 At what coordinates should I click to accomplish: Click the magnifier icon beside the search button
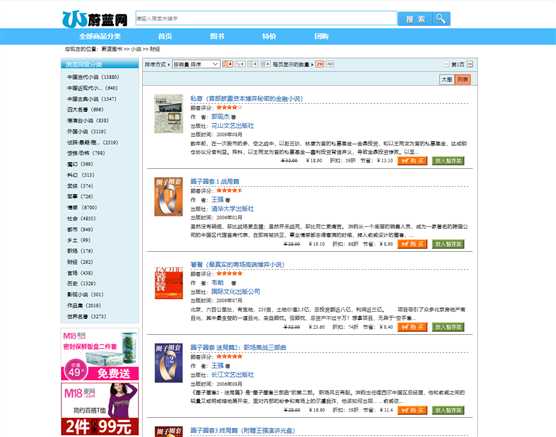pos(441,19)
